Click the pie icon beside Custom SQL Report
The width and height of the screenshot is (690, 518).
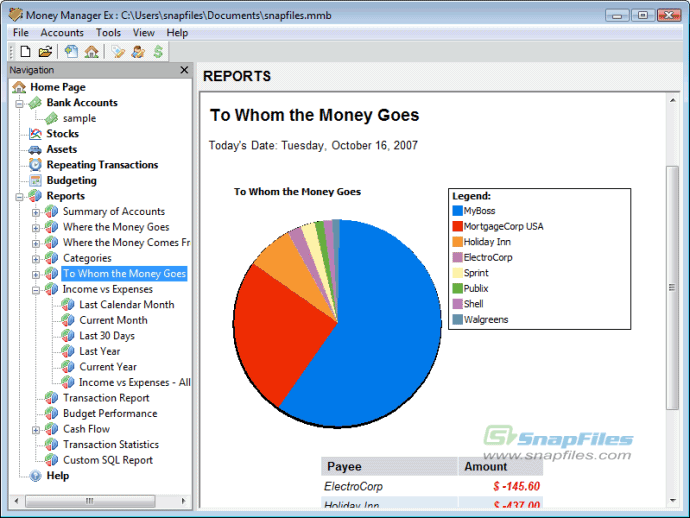click(x=51, y=460)
